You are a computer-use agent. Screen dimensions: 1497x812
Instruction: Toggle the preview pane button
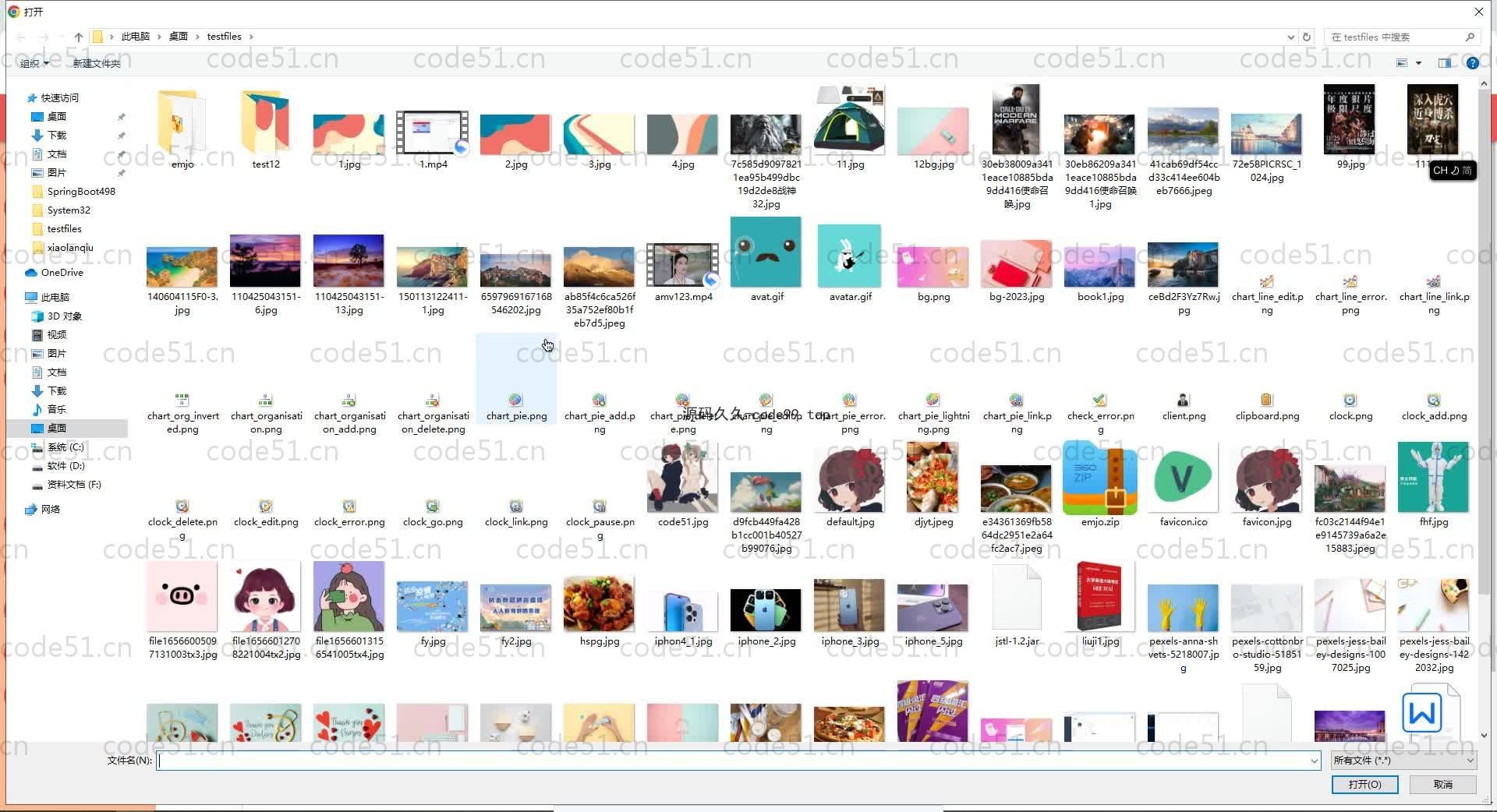click(x=1445, y=63)
